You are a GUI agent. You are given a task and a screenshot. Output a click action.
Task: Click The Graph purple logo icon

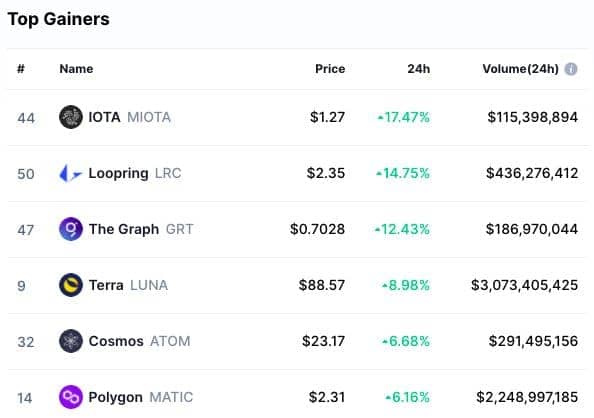[71, 229]
